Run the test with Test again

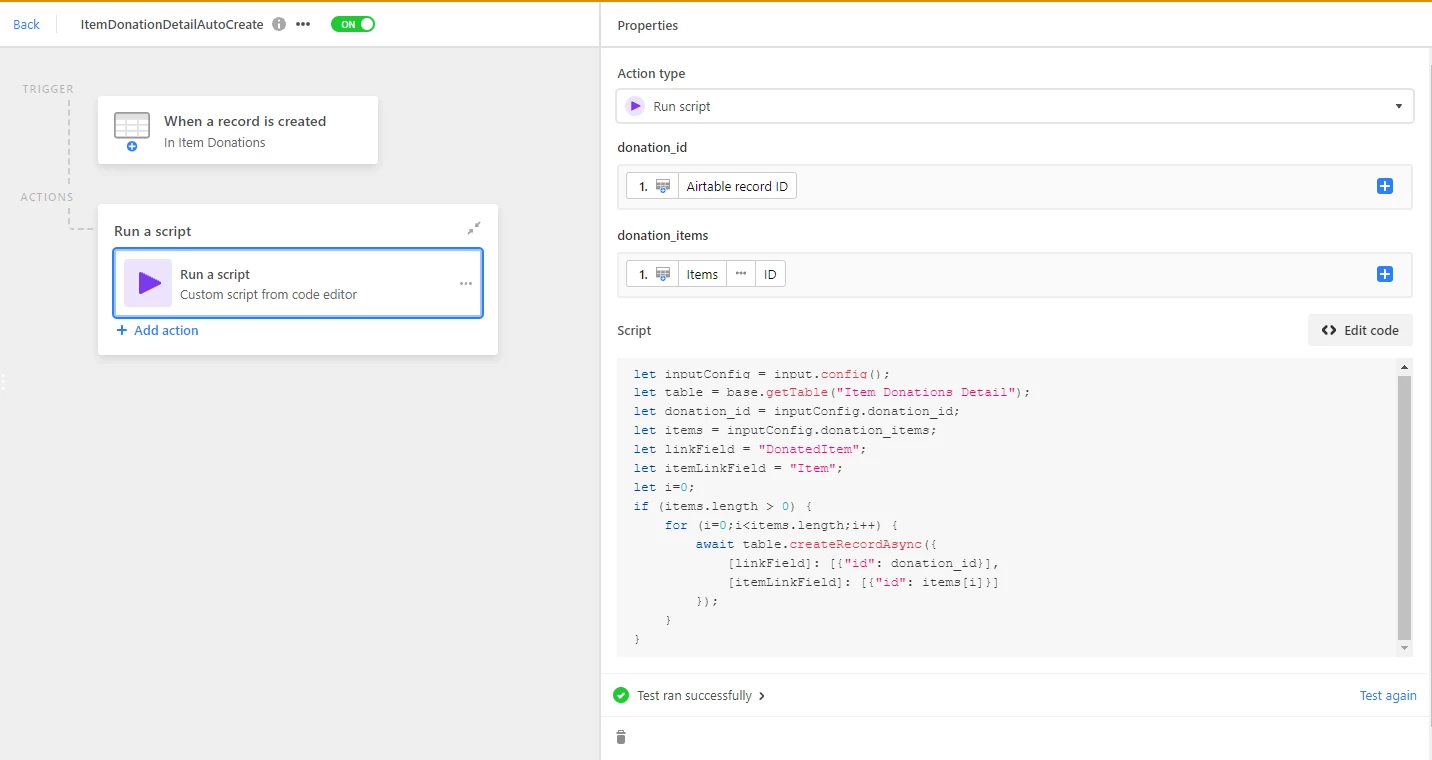coord(1388,695)
